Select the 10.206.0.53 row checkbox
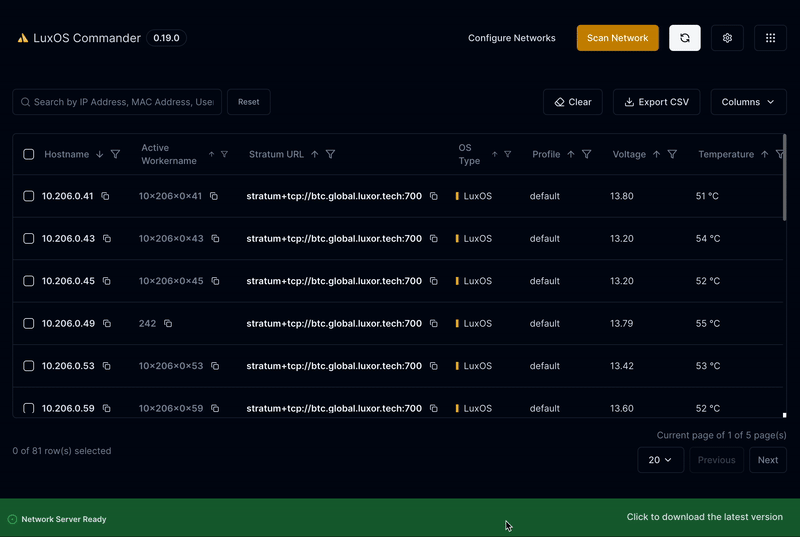800x537 pixels. (x=29, y=366)
